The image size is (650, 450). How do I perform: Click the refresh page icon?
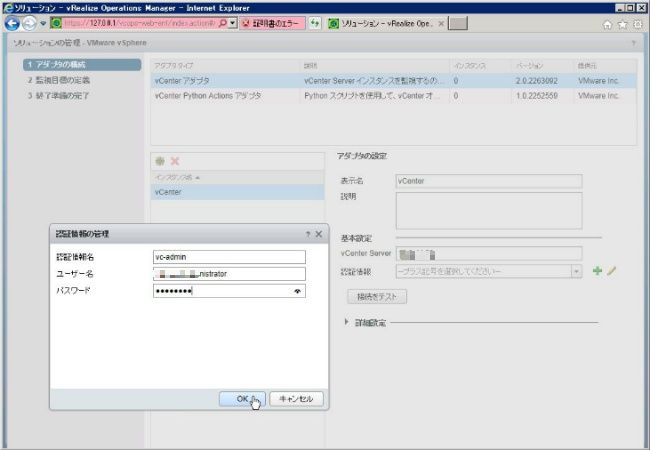[x=315, y=24]
